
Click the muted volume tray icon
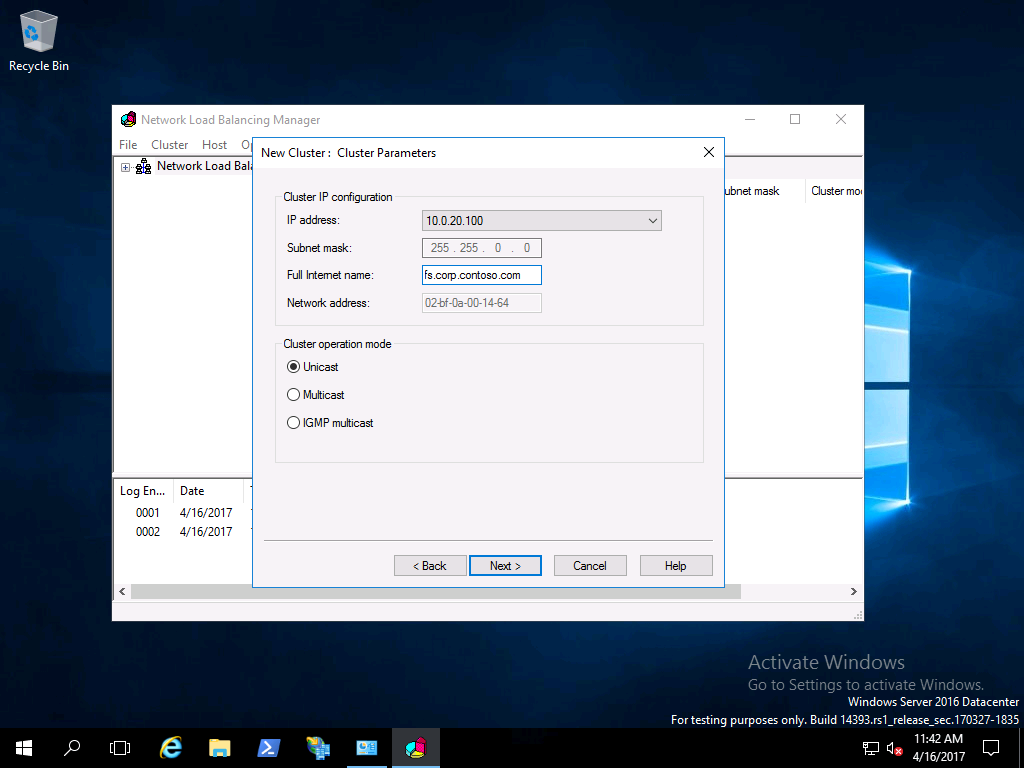click(x=894, y=748)
